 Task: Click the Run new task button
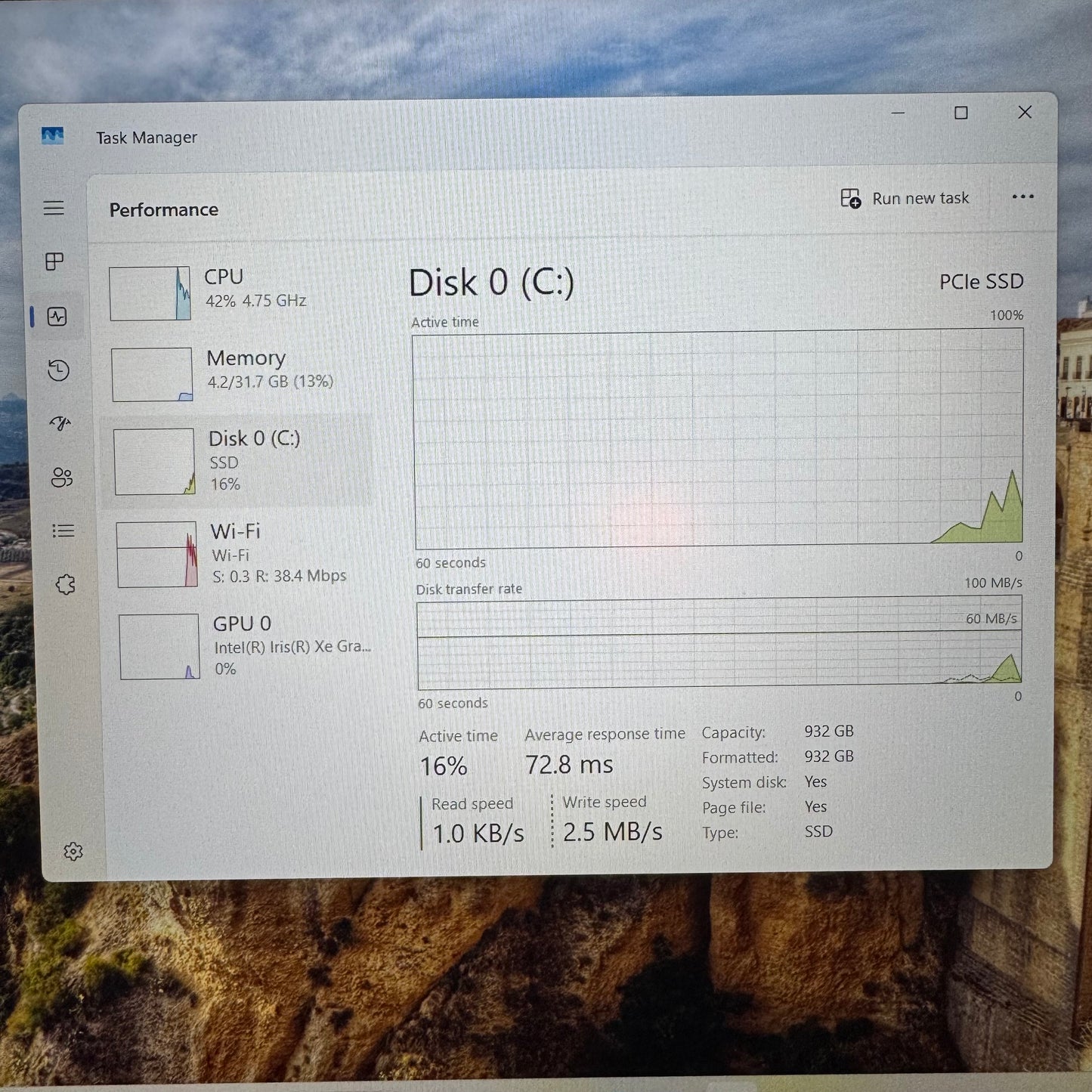point(905,198)
